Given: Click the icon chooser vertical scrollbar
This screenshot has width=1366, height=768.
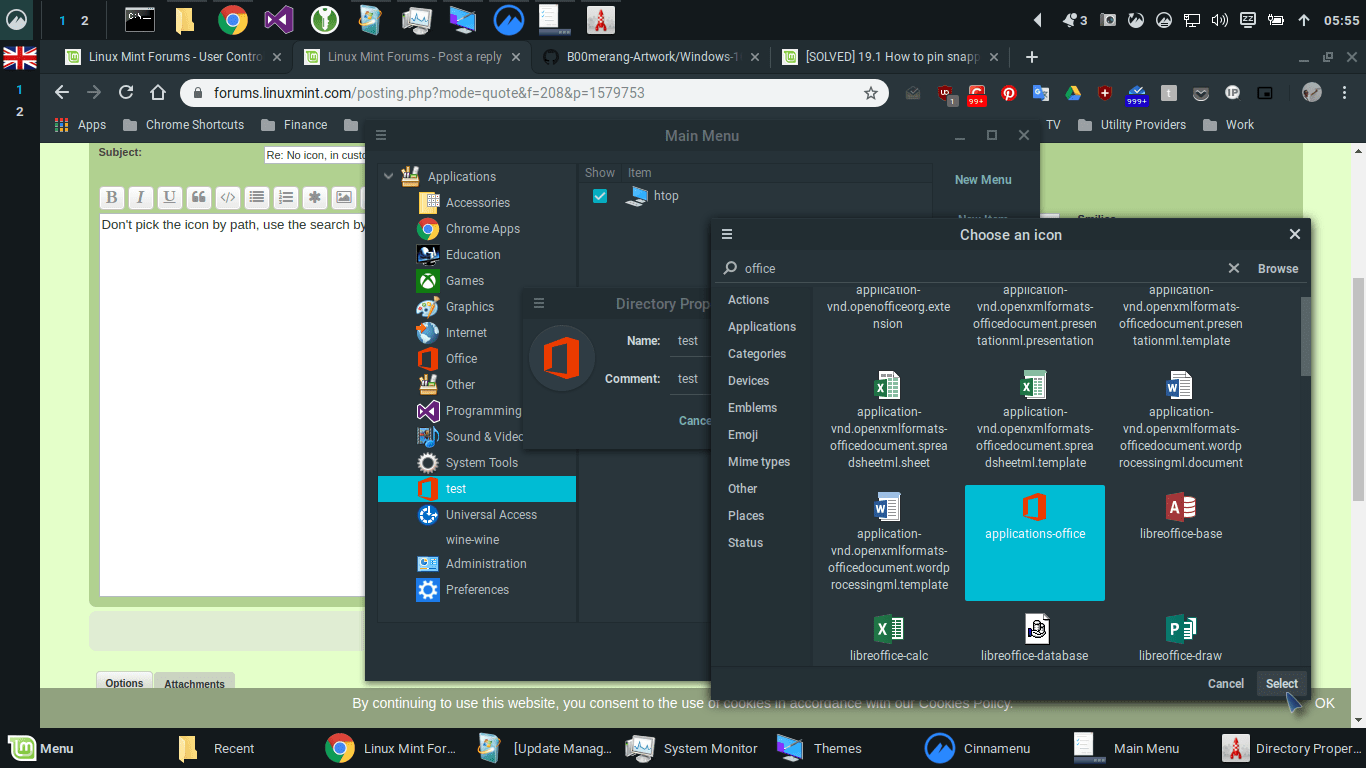Looking at the screenshot, I should point(1306,336).
